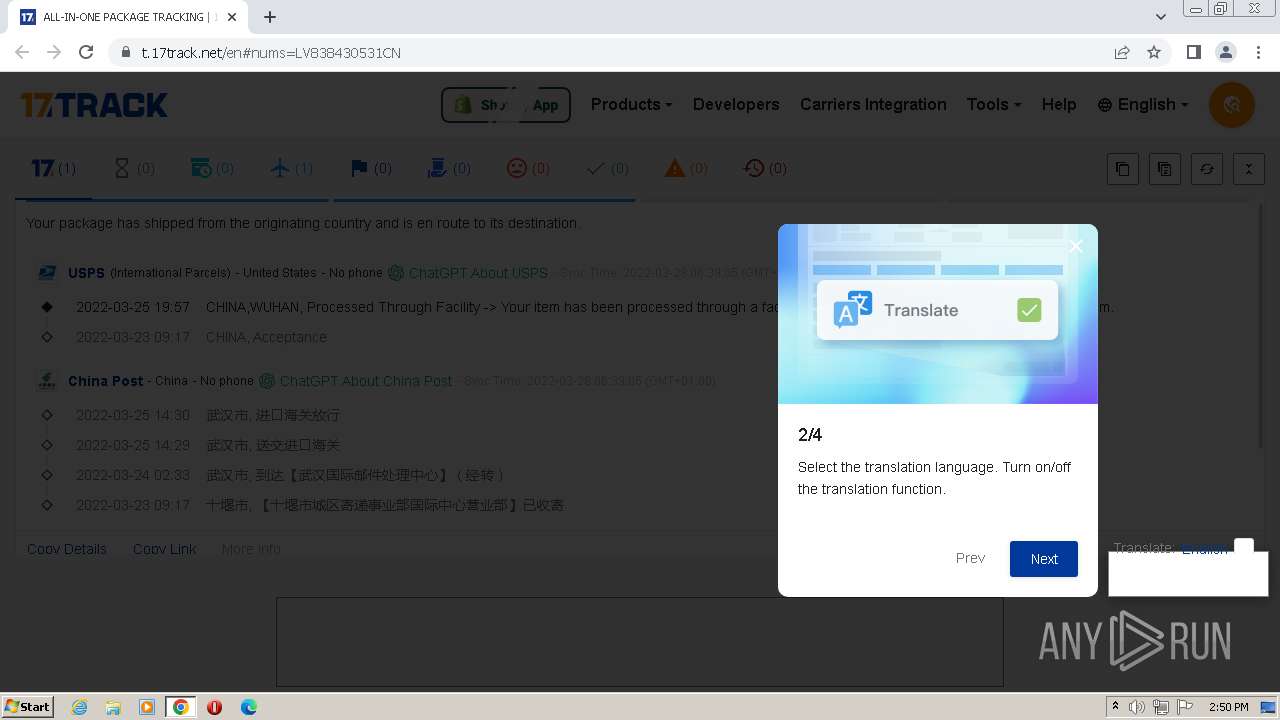Screen dimensions: 1280x720
Task: Open the Shopify App button
Action: [506, 105]
